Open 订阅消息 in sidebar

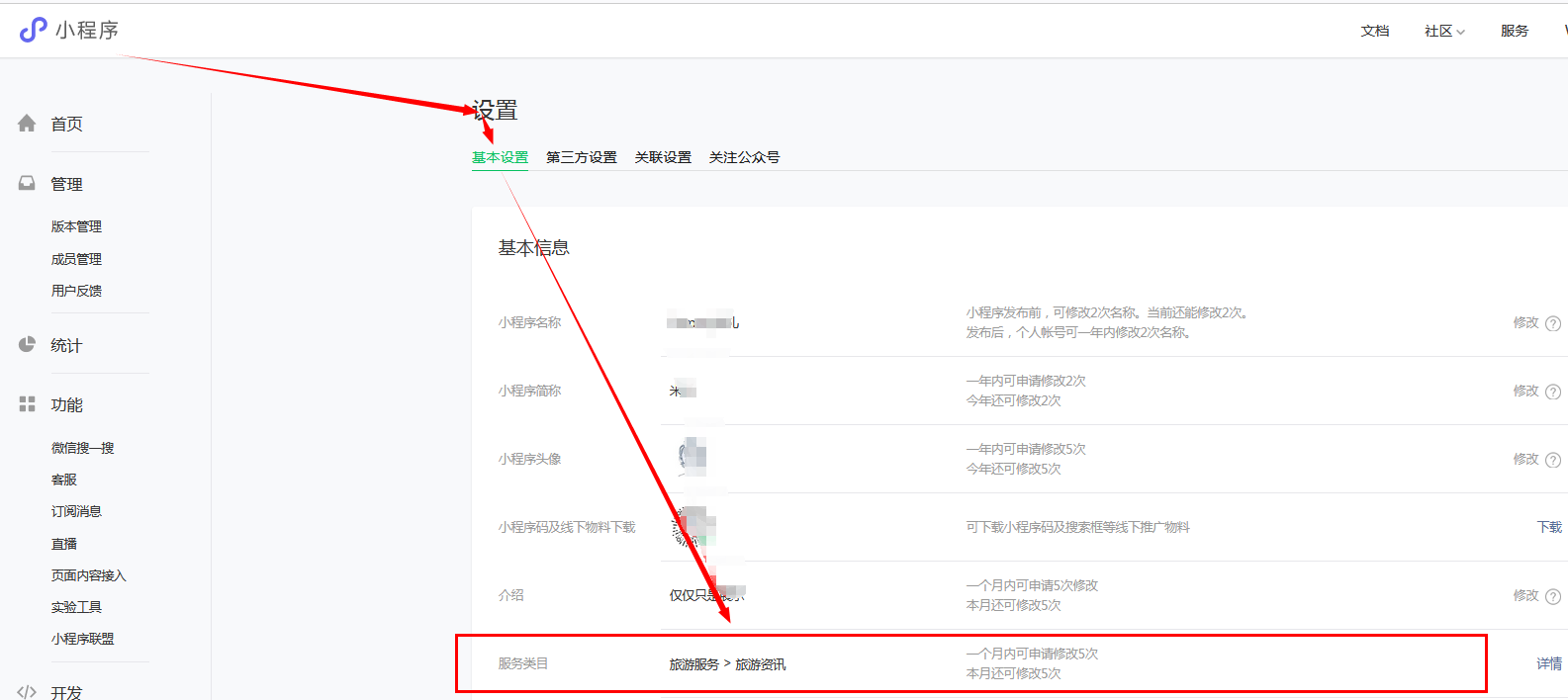click(x=76, y=511)
